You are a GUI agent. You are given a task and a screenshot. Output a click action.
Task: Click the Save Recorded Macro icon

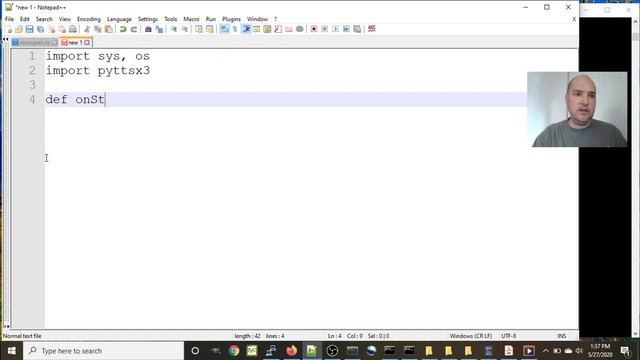(x=357, y=29)
